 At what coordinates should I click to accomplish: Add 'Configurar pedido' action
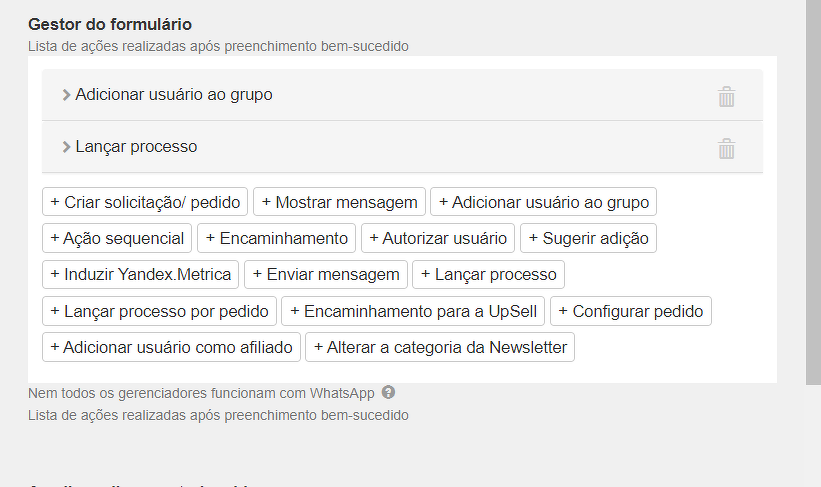tap(630, 311)
